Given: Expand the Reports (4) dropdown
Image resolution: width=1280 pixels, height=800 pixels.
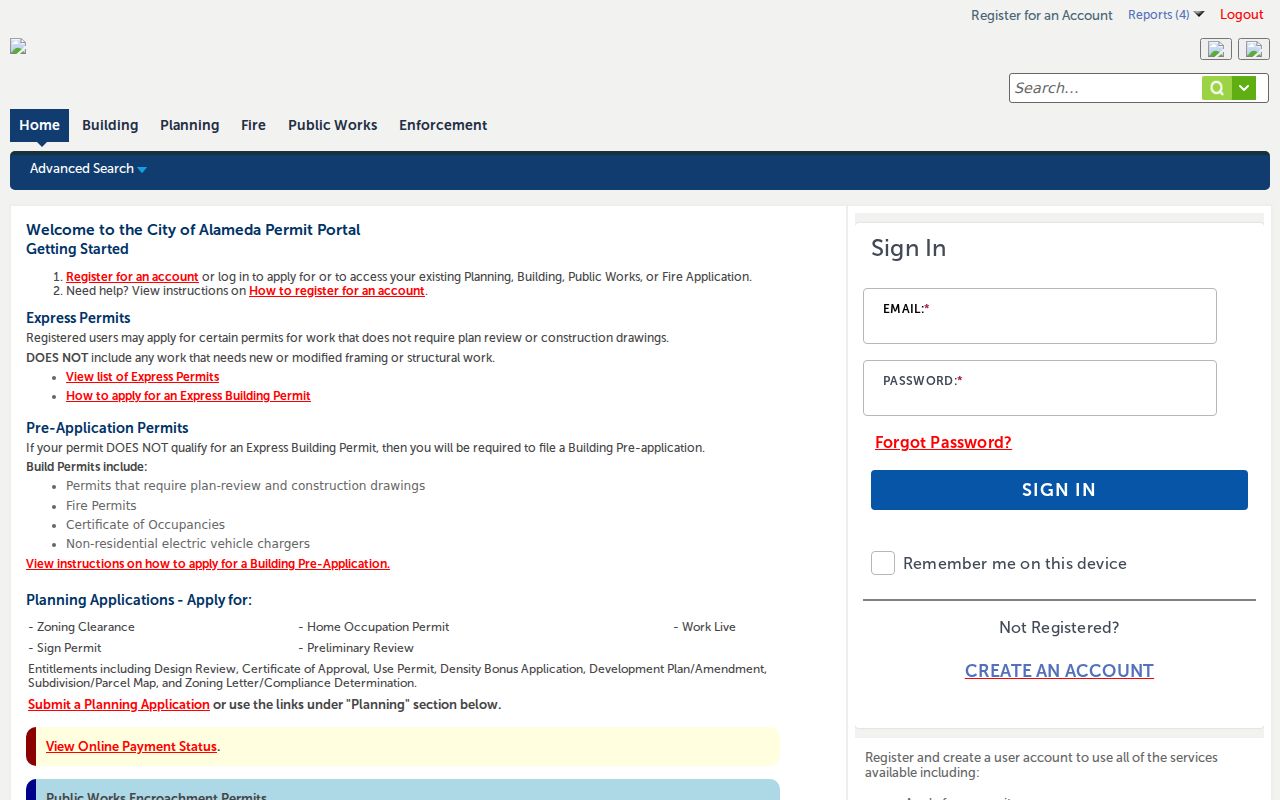Looking at the screenshot, I should [1166, 15].
